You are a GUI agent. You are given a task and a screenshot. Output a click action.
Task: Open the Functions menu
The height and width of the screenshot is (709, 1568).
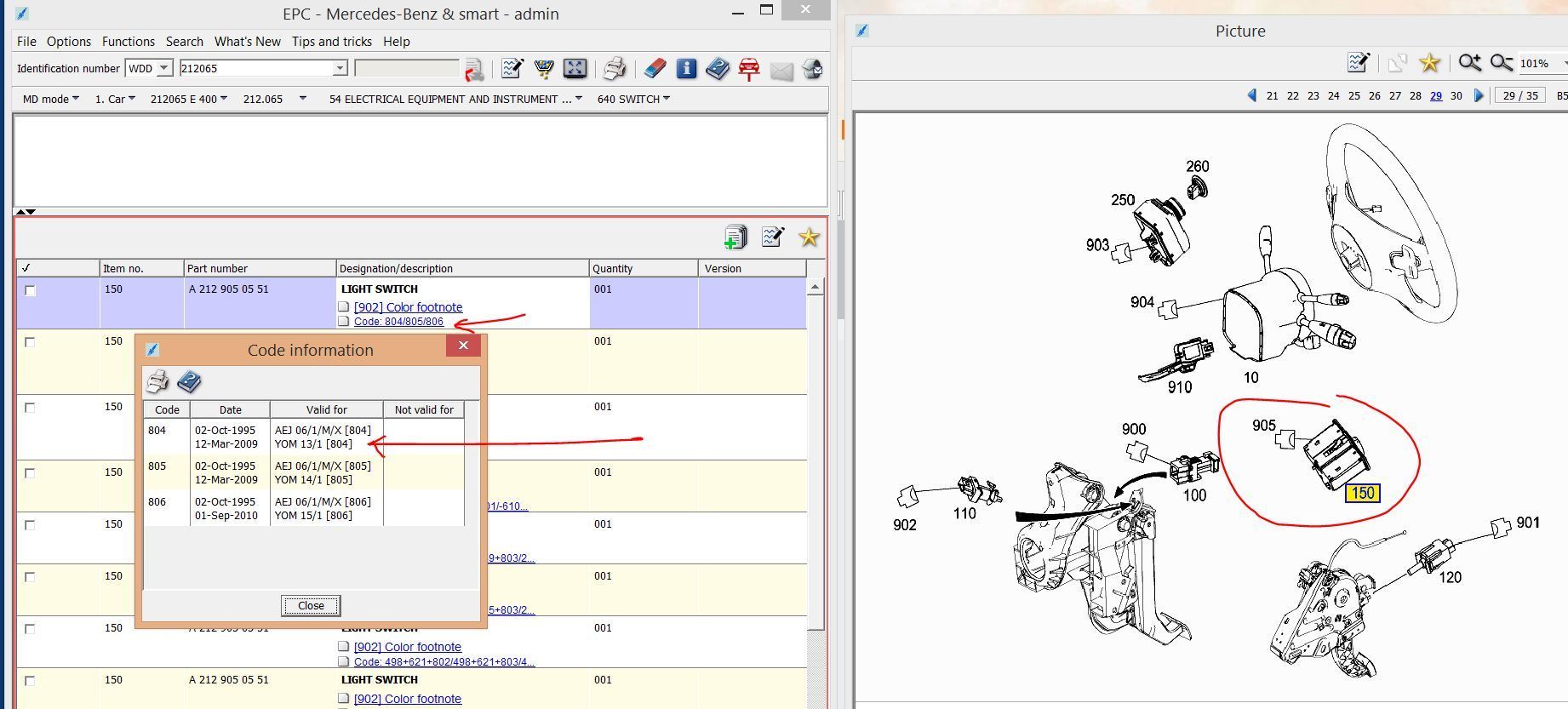coord(129,41)
